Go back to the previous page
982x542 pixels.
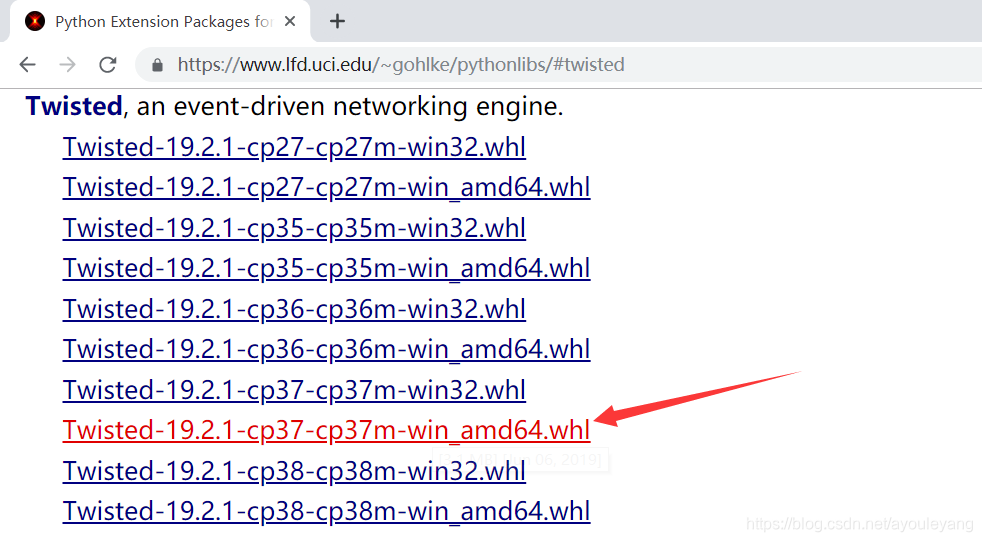[28, 65]
